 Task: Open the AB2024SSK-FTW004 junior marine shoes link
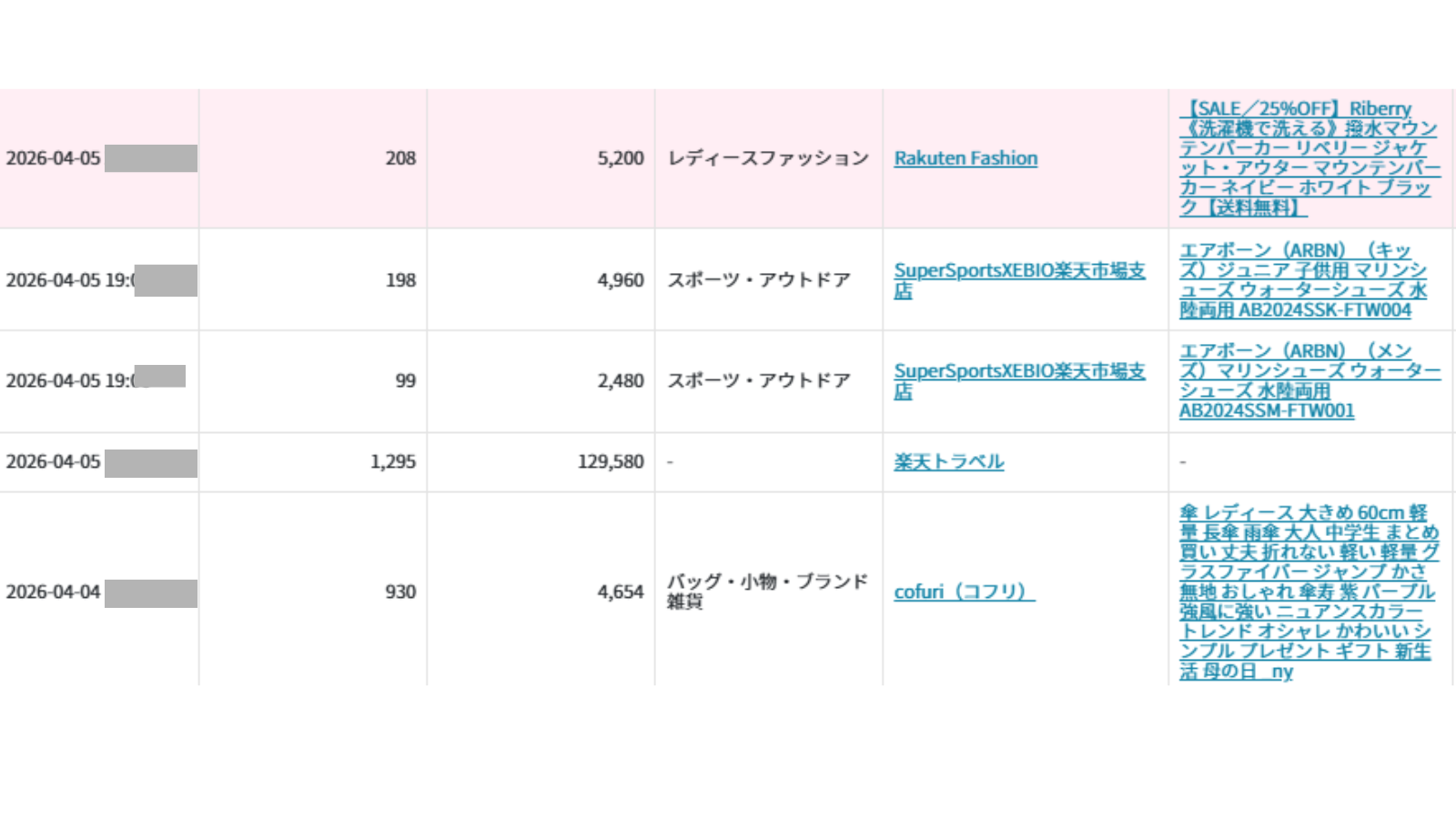1302,280
